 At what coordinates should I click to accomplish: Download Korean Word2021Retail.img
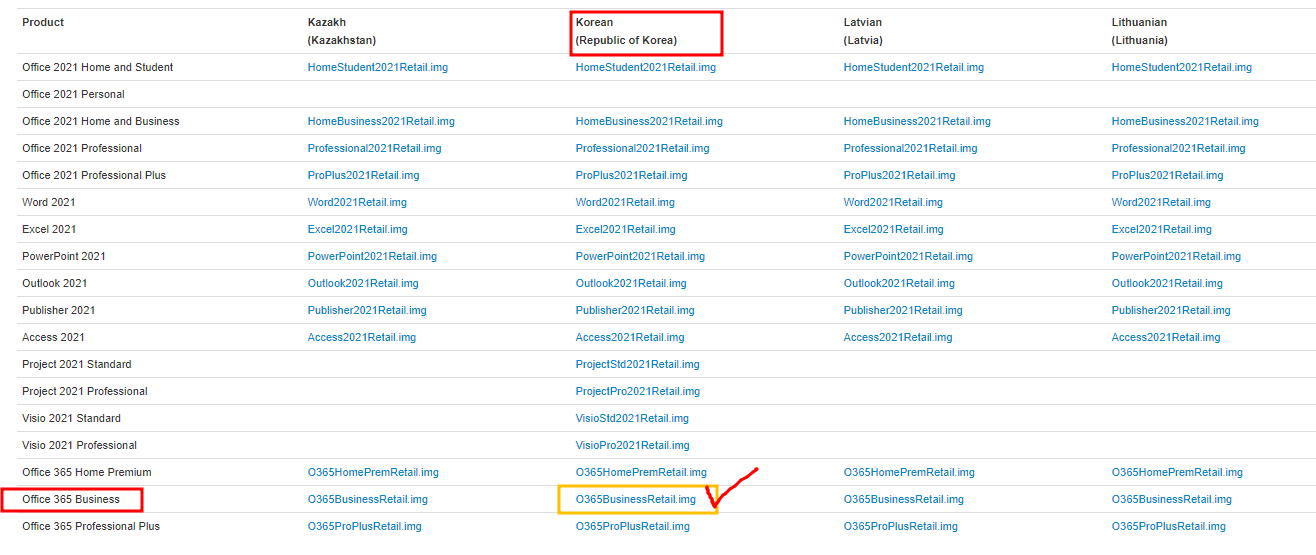pyautogui.click(x=625, y=202)
